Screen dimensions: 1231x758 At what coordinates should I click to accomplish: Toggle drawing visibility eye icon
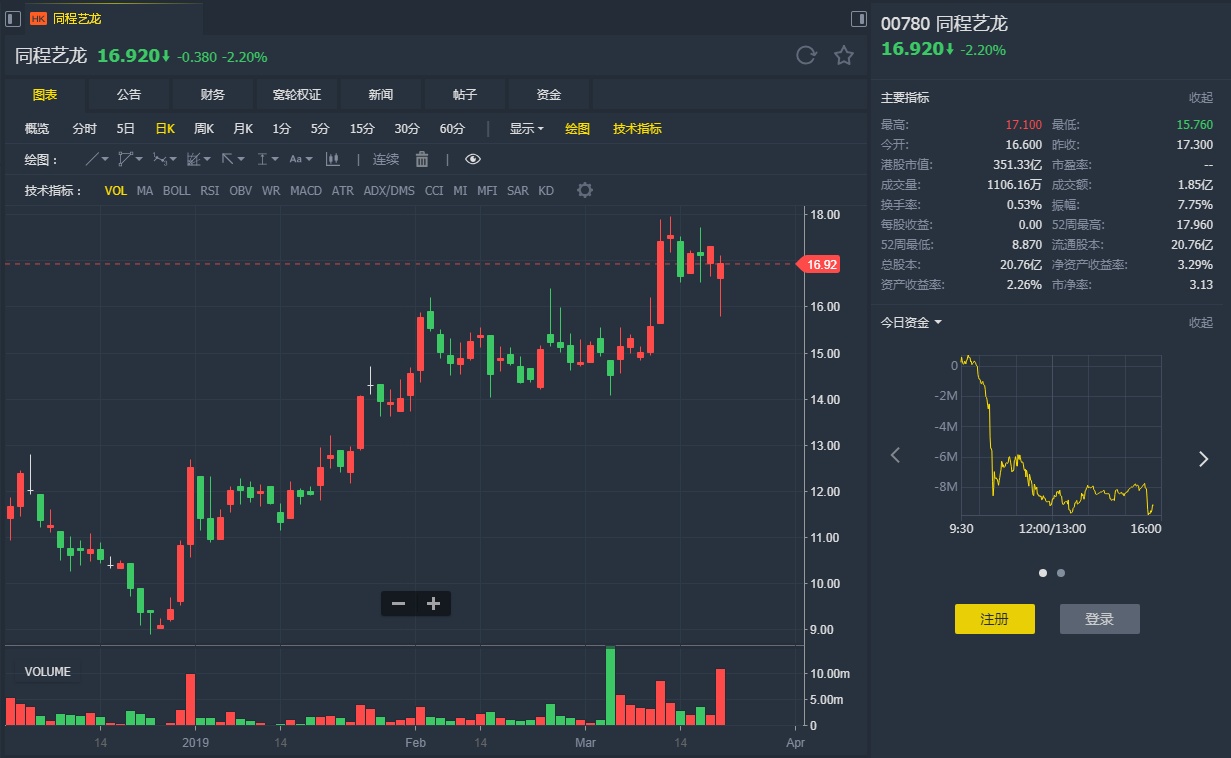(473, 159)
